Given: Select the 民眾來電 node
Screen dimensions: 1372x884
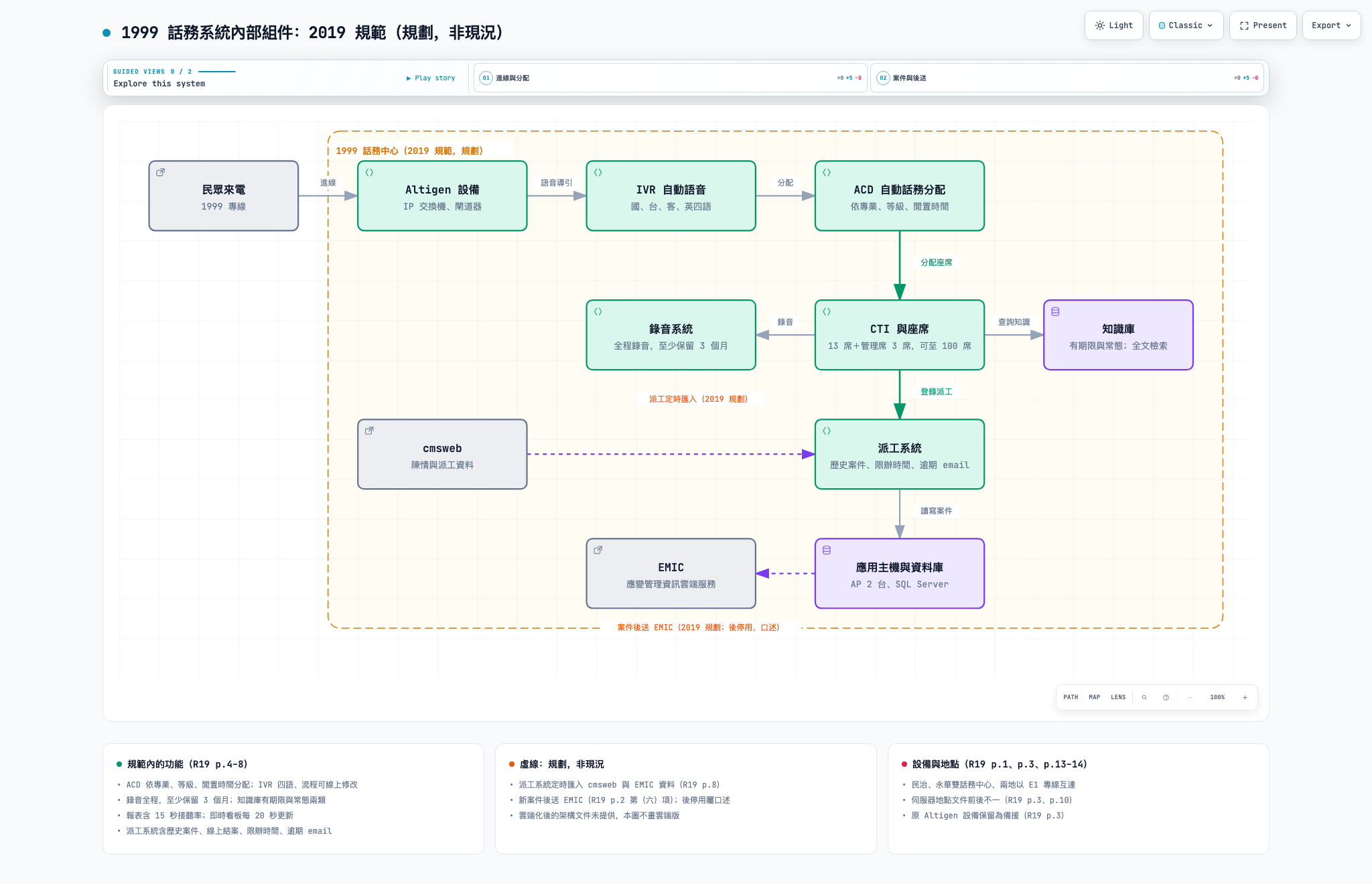Looking at the screenshot, I should click(224, 196).
